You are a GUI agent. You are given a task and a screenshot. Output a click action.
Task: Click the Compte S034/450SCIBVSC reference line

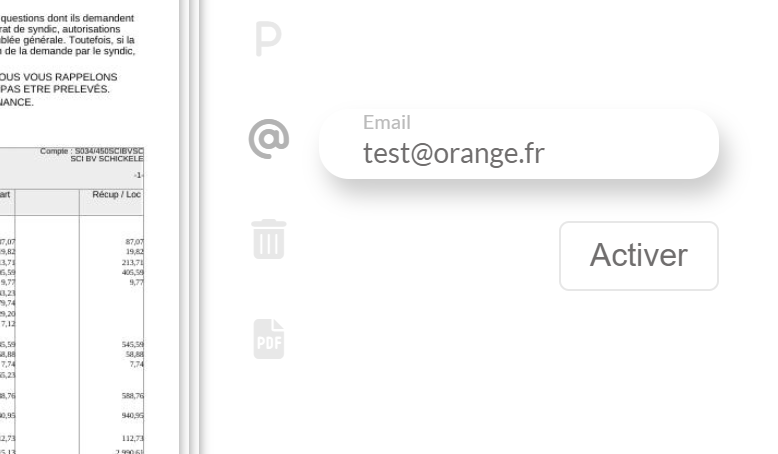point(92,151)
